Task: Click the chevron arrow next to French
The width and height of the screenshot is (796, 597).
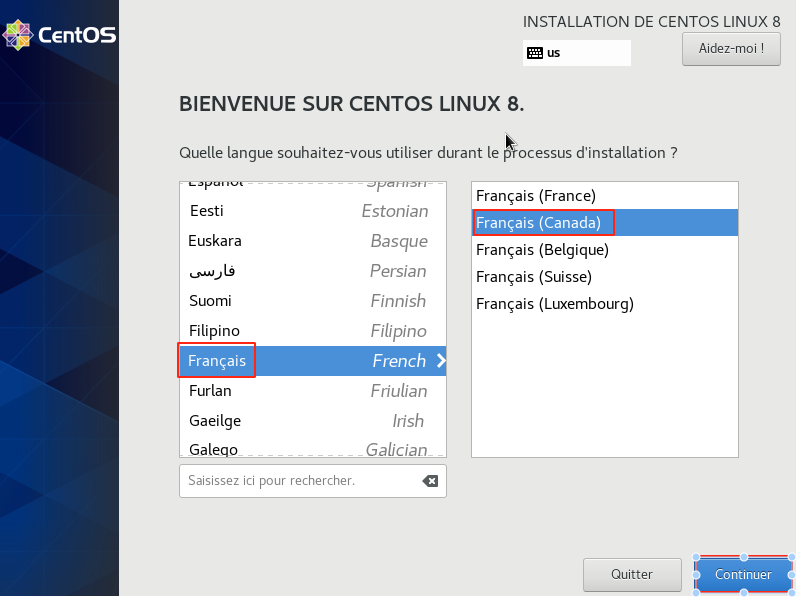Action: 441,361
